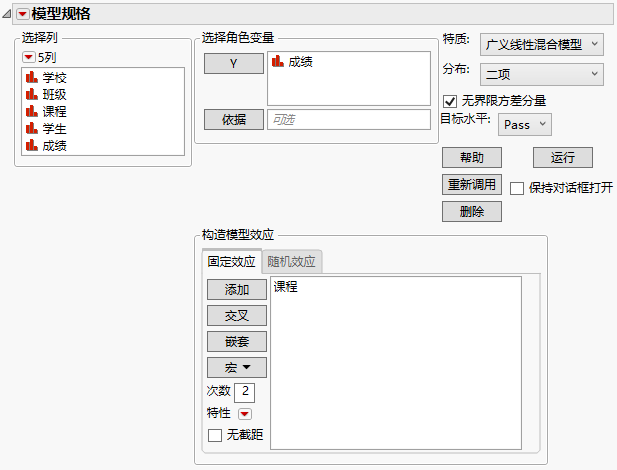This screenshot has width=617, height=470.
Task: Click the 交叉 button
Action: click(237, 315)
